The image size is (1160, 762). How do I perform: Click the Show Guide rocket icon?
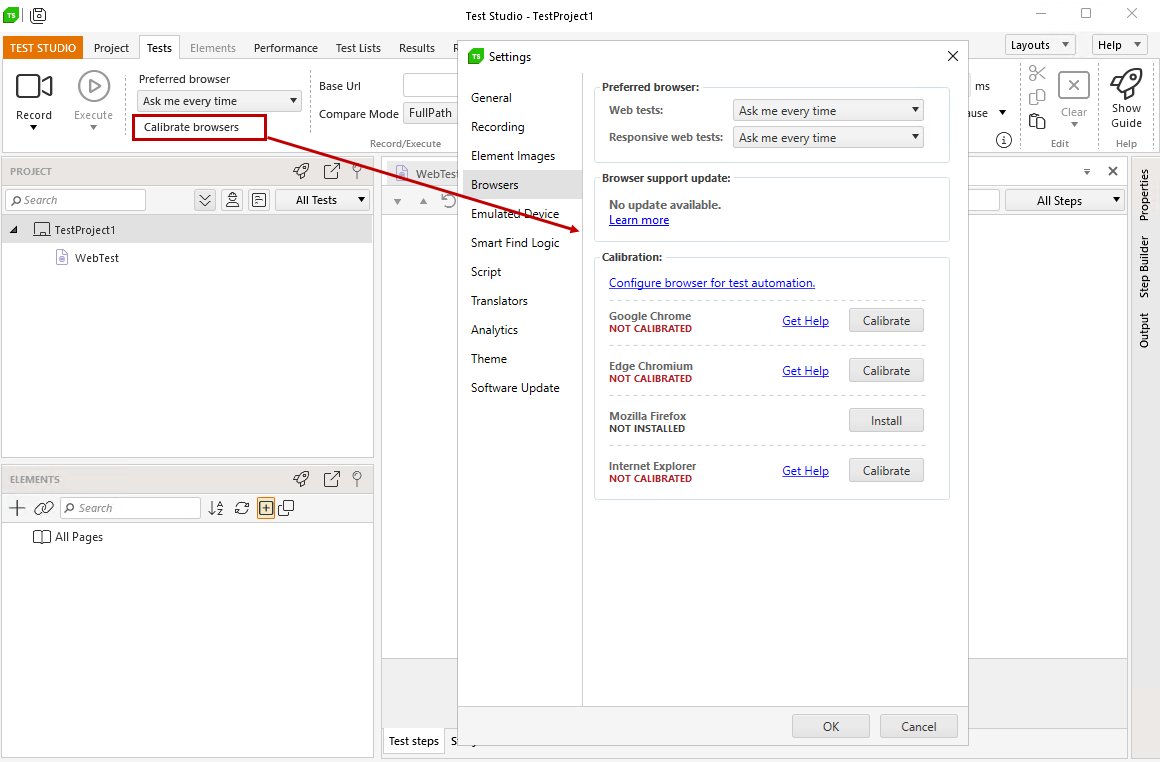point(1126,84)
